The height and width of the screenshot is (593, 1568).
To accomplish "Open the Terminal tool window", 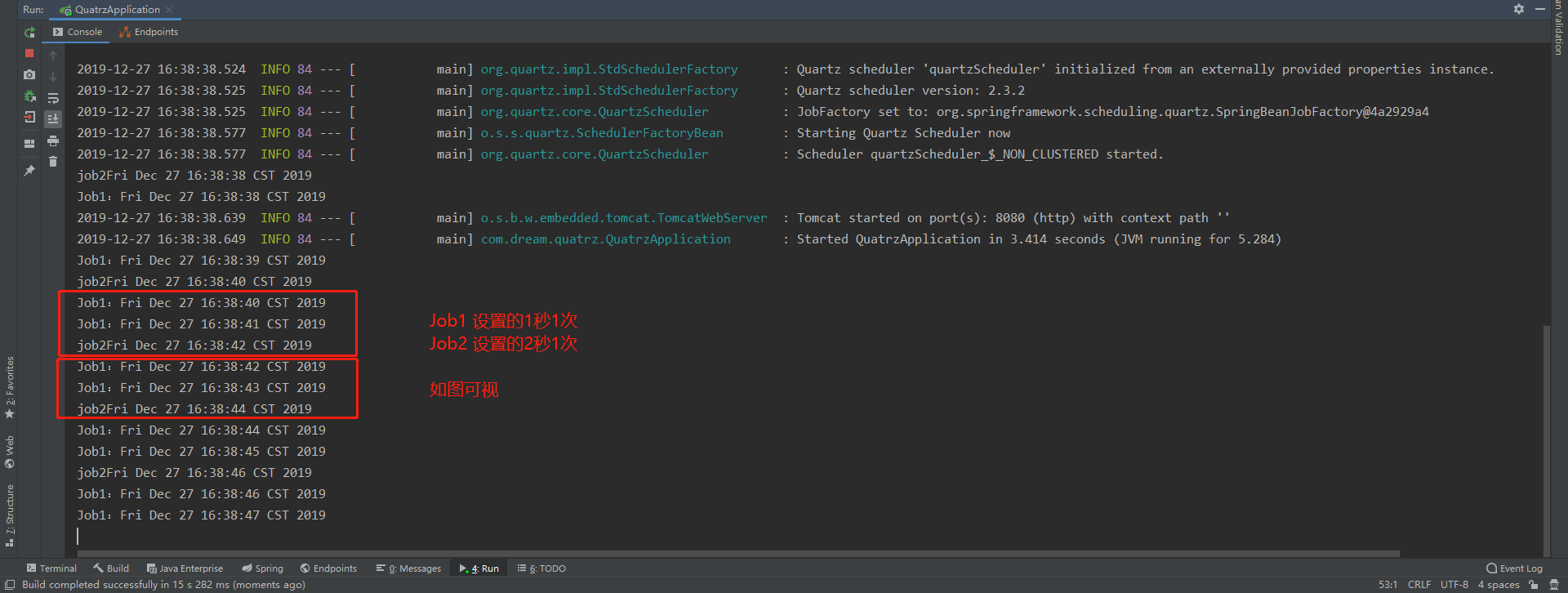I will click(x=51, y=568).
